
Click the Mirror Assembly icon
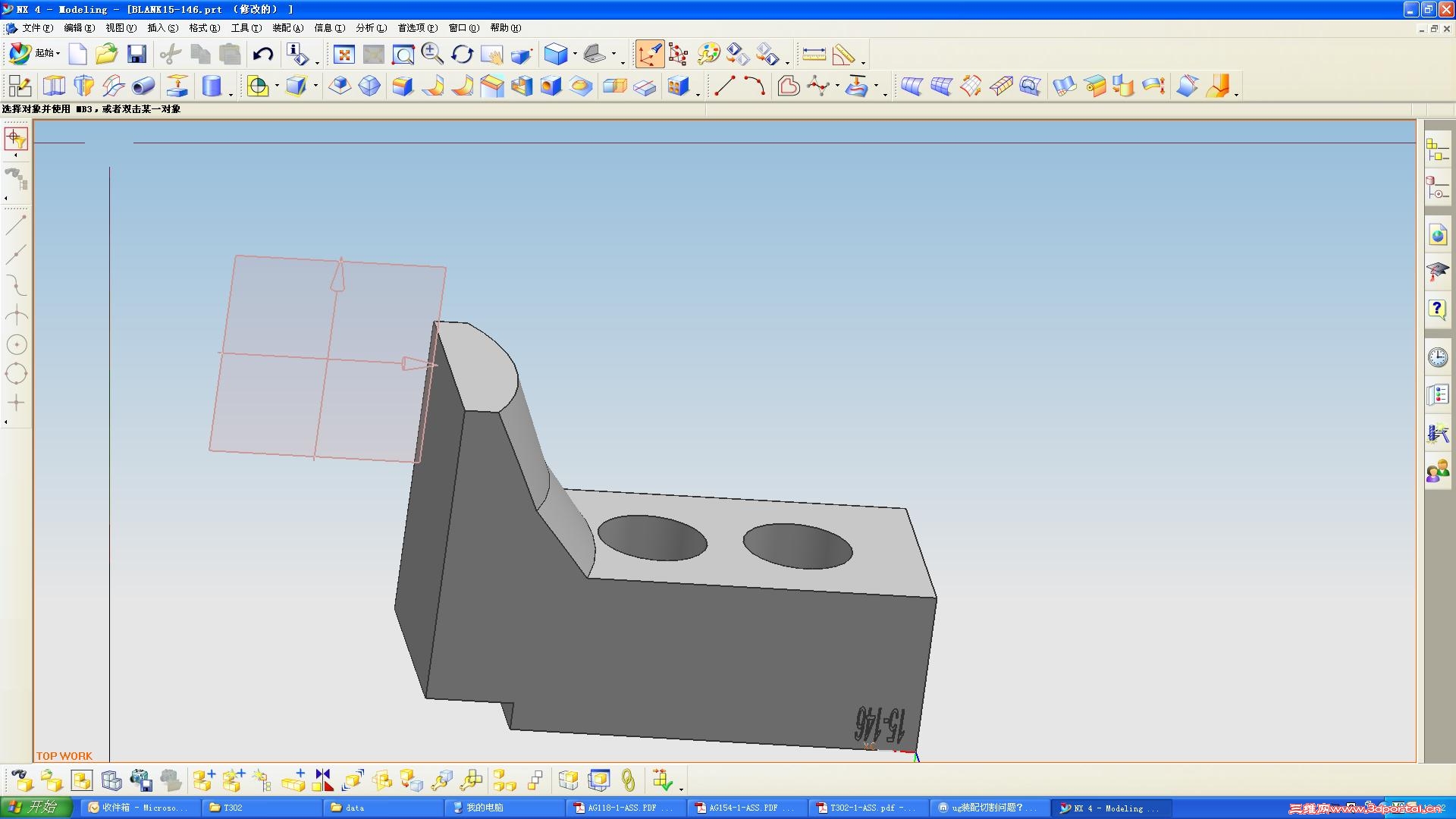pos(323,780)
